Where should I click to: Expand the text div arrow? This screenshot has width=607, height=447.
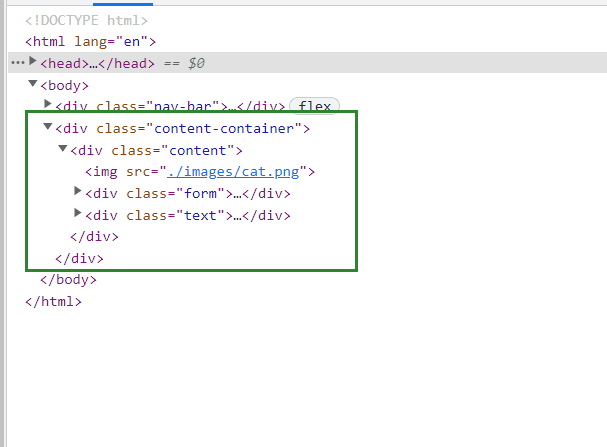[78, 213]
